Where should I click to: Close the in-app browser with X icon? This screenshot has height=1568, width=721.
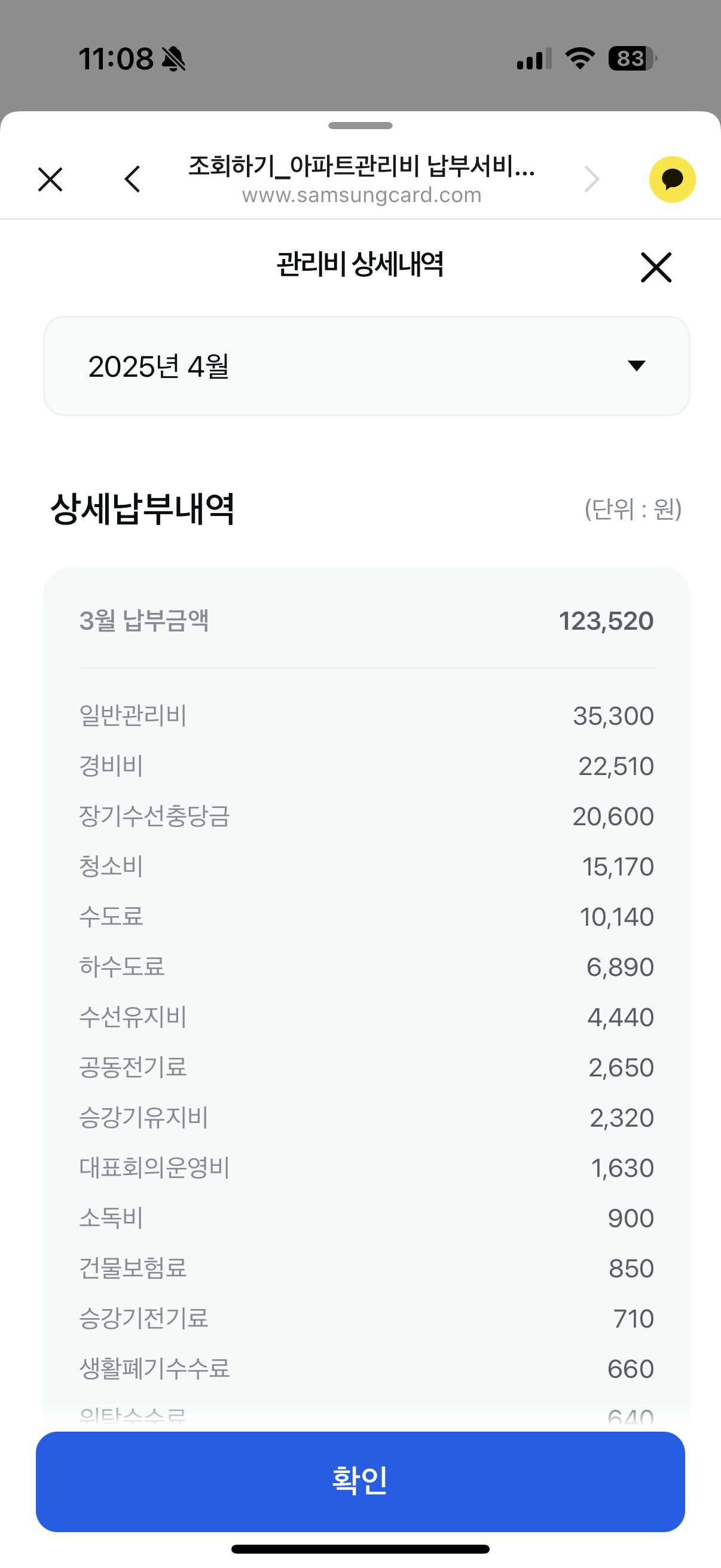(50, 179)
